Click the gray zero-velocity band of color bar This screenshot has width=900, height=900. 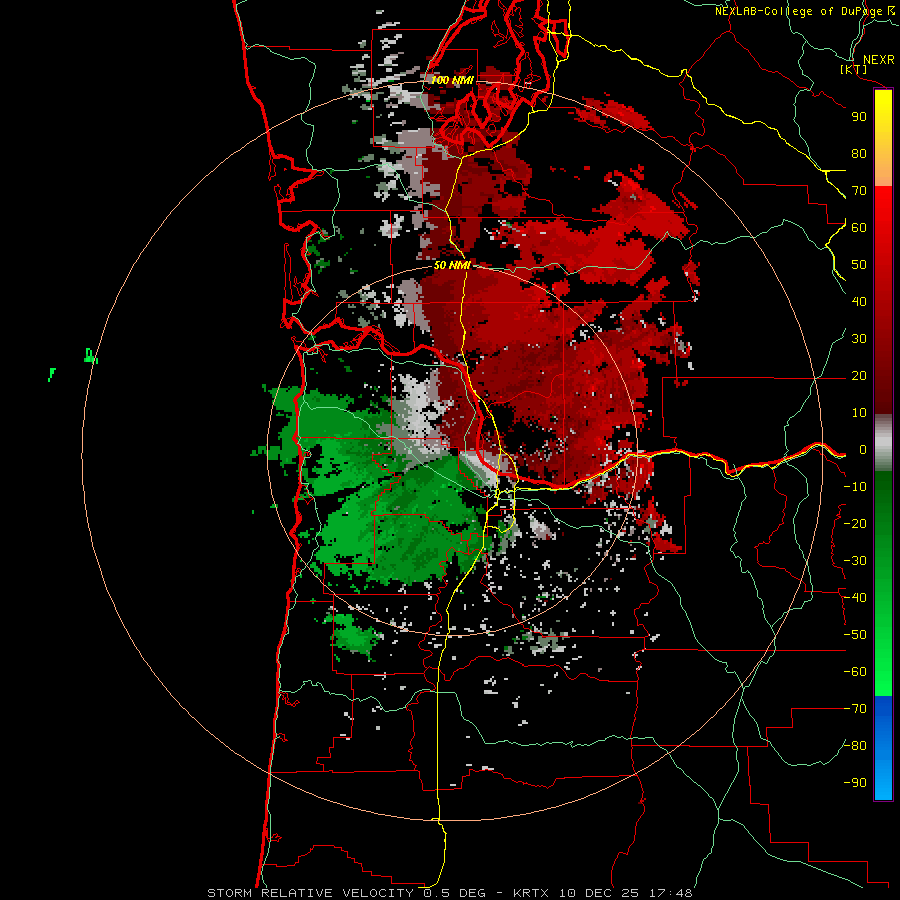tap(883, 443)
